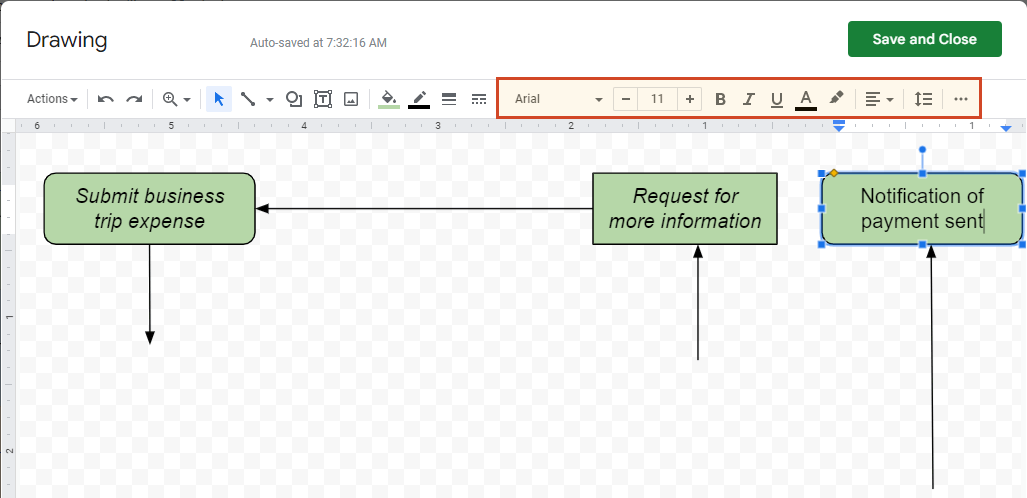The height and width of the screenshot is (498, 1027).
Task: Click the Save and Close button
Action: coord(924,39)
